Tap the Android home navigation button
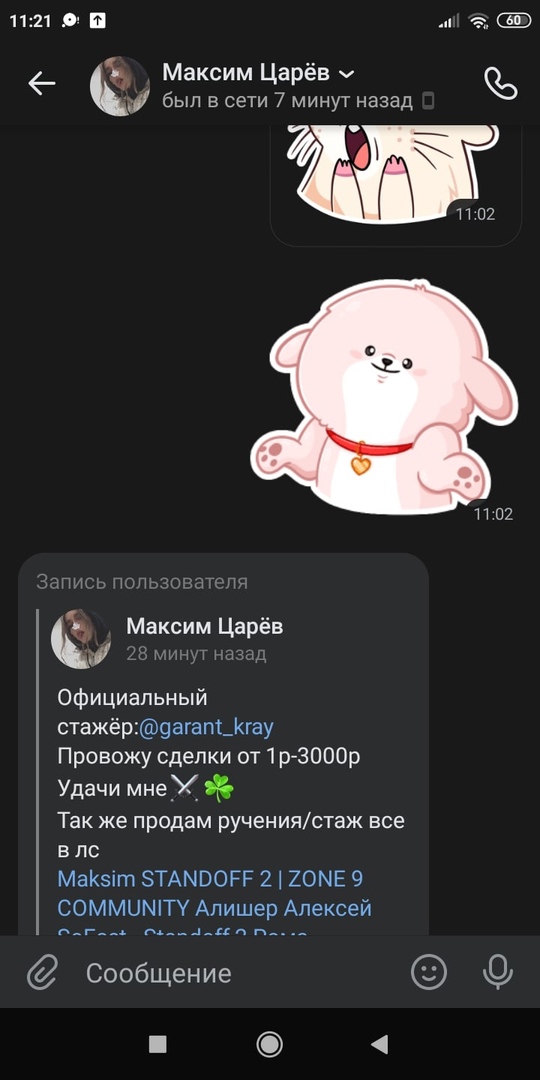This screenshot has width=540, height=1080. coord(269,1044)
